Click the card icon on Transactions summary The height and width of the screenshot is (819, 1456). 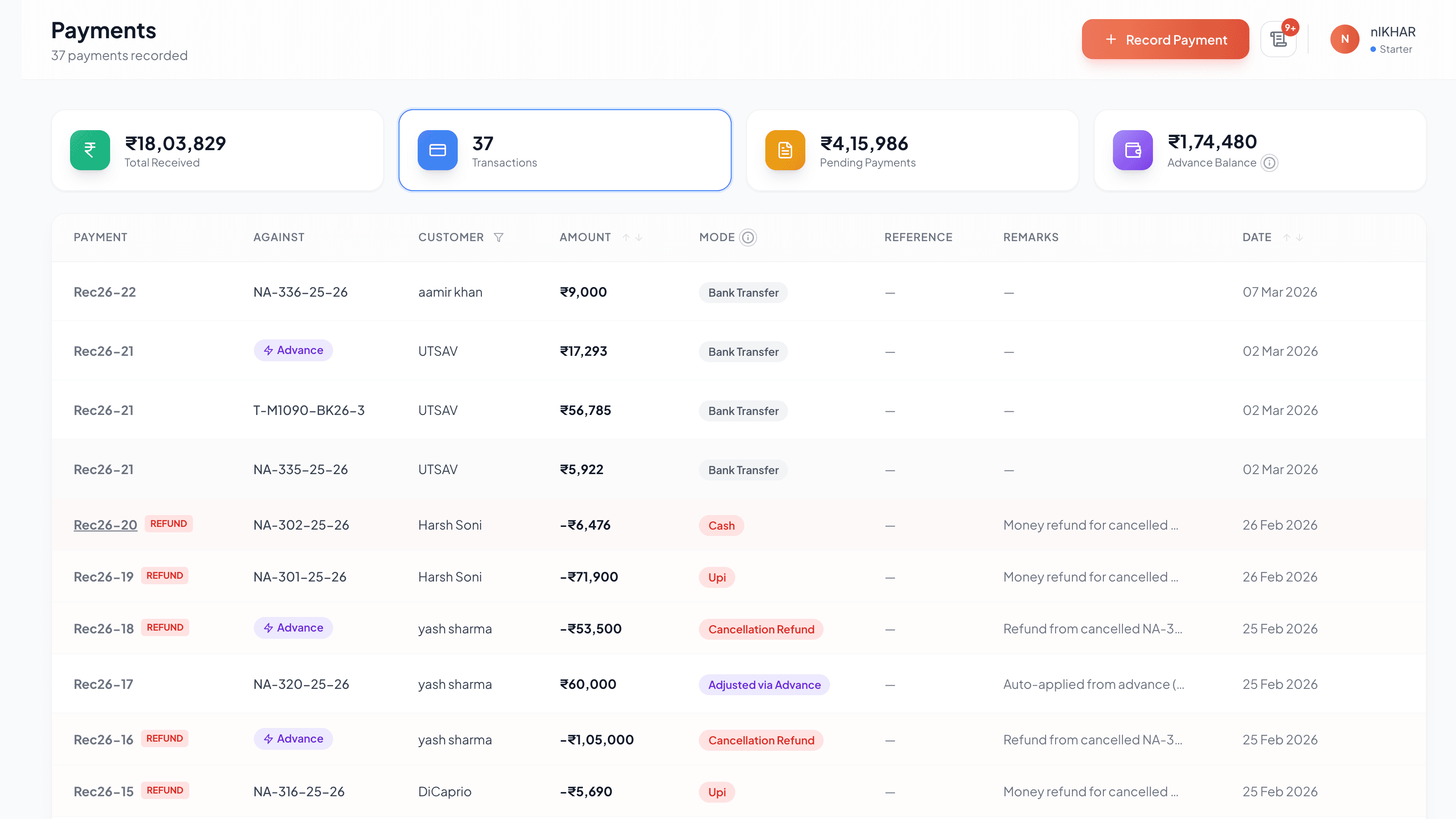436,150
